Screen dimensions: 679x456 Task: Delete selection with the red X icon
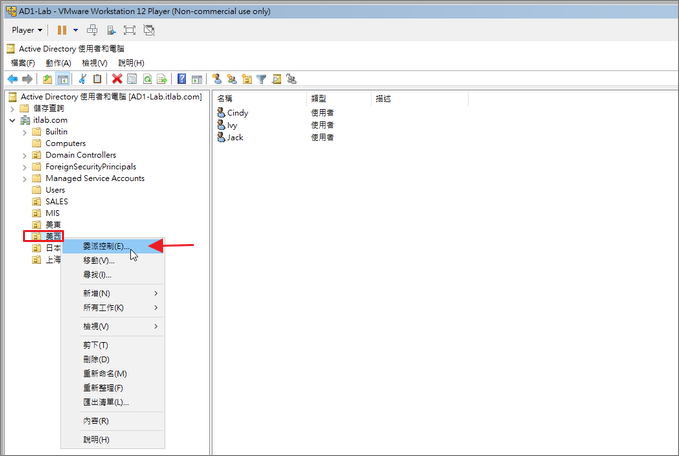[x=117, y=79]
